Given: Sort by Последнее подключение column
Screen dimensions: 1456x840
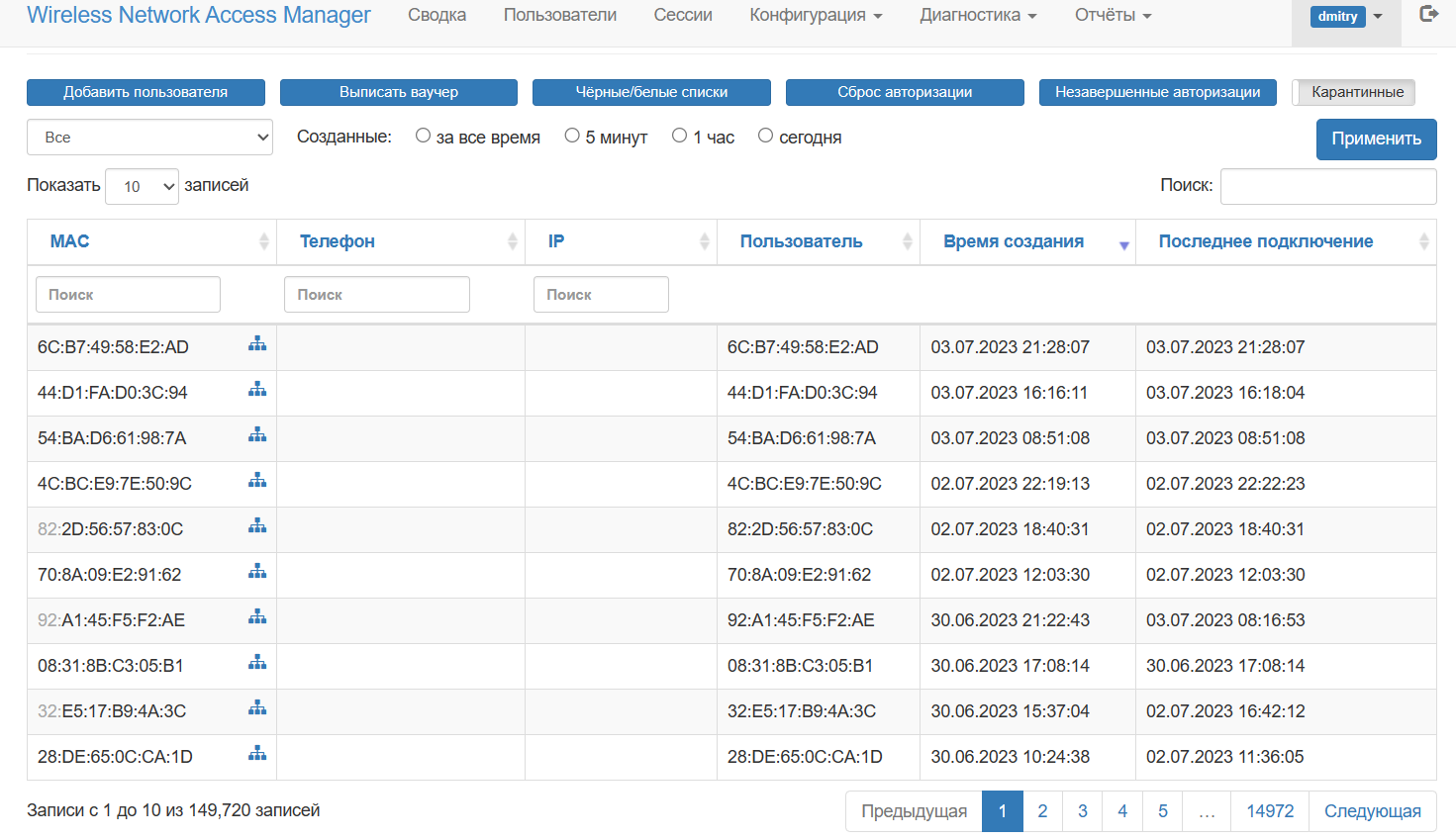Looking at the screenshot, I should (1286, 241).
